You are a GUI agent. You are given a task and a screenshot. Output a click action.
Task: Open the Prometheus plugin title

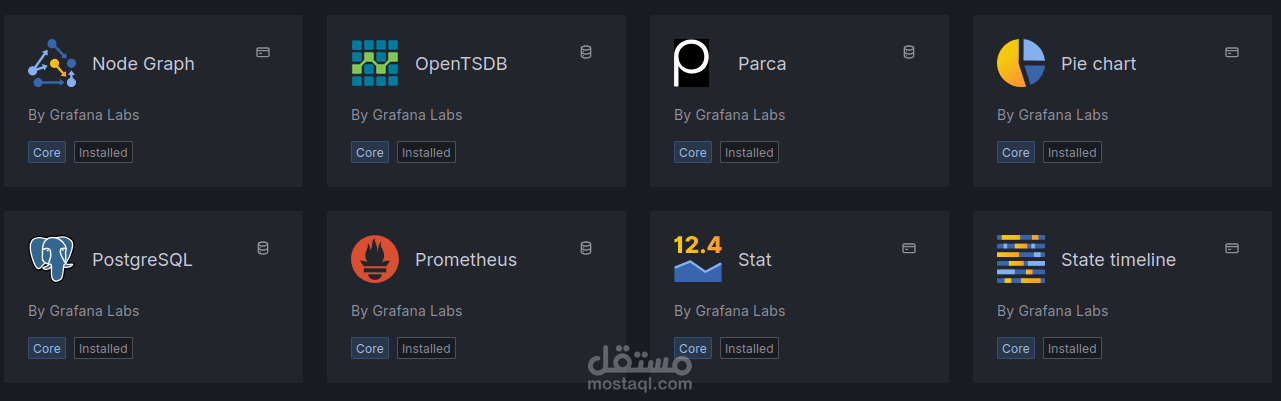click(466, 260)
